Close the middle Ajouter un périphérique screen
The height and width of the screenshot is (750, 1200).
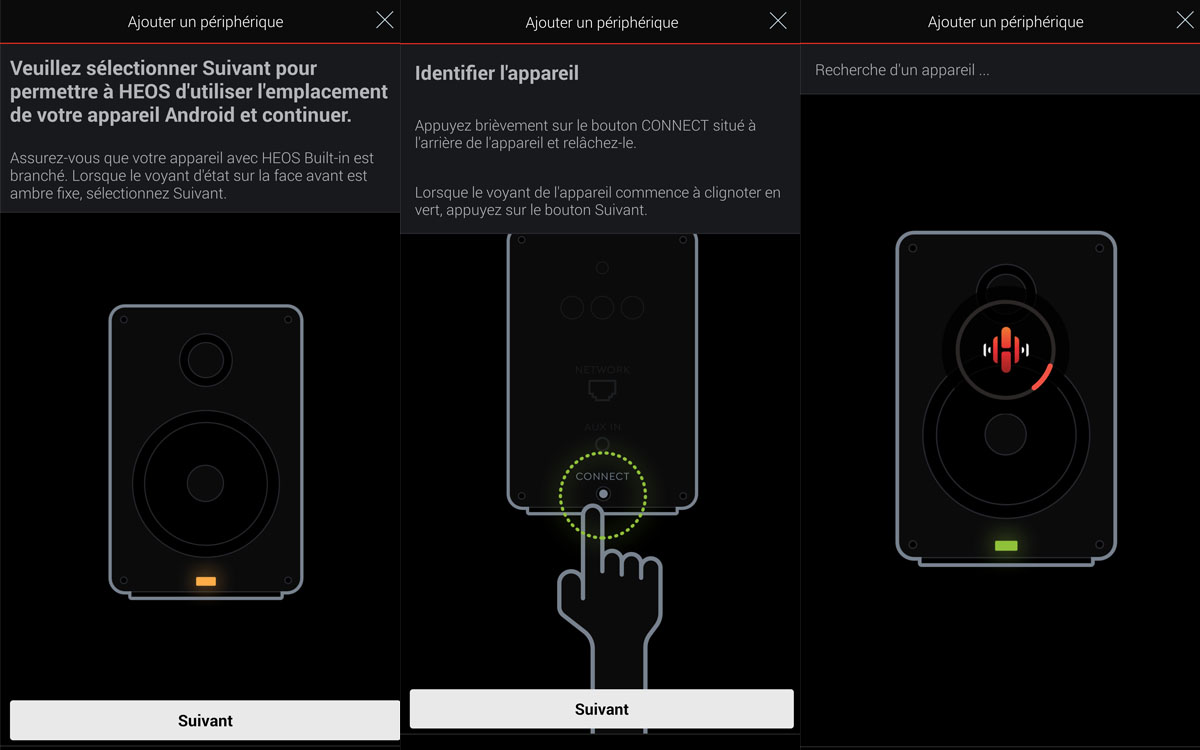pos(778,20)
